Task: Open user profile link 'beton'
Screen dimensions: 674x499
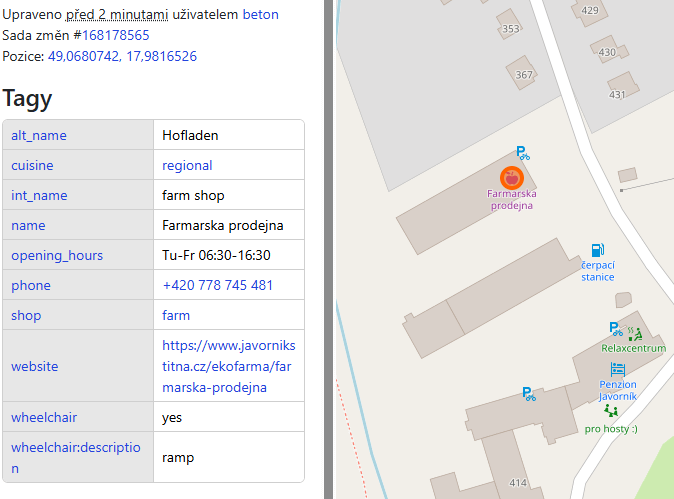Action: click(x=260, y=15)
